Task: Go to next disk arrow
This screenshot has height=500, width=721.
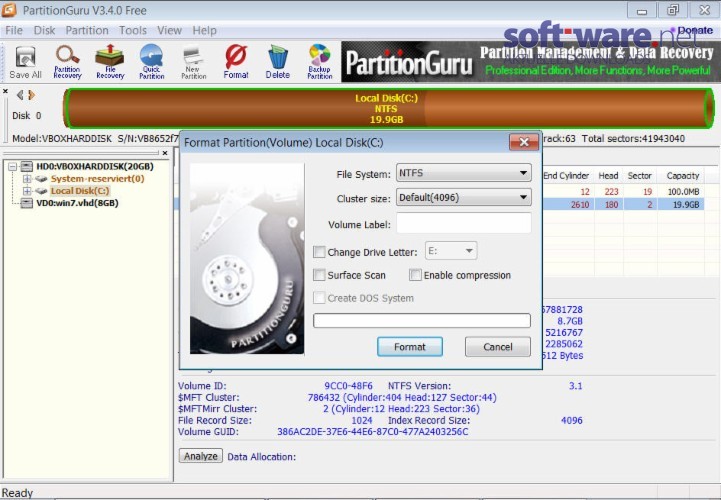Action: point(31,95)
